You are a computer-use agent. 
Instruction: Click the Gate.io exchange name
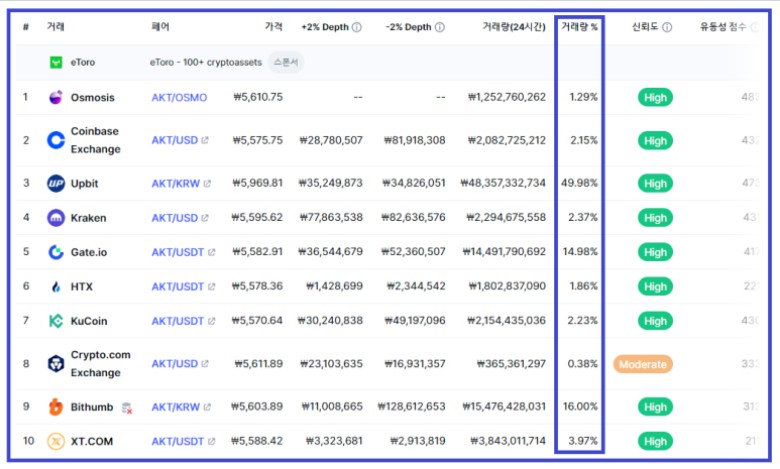[x=89, y=253]
